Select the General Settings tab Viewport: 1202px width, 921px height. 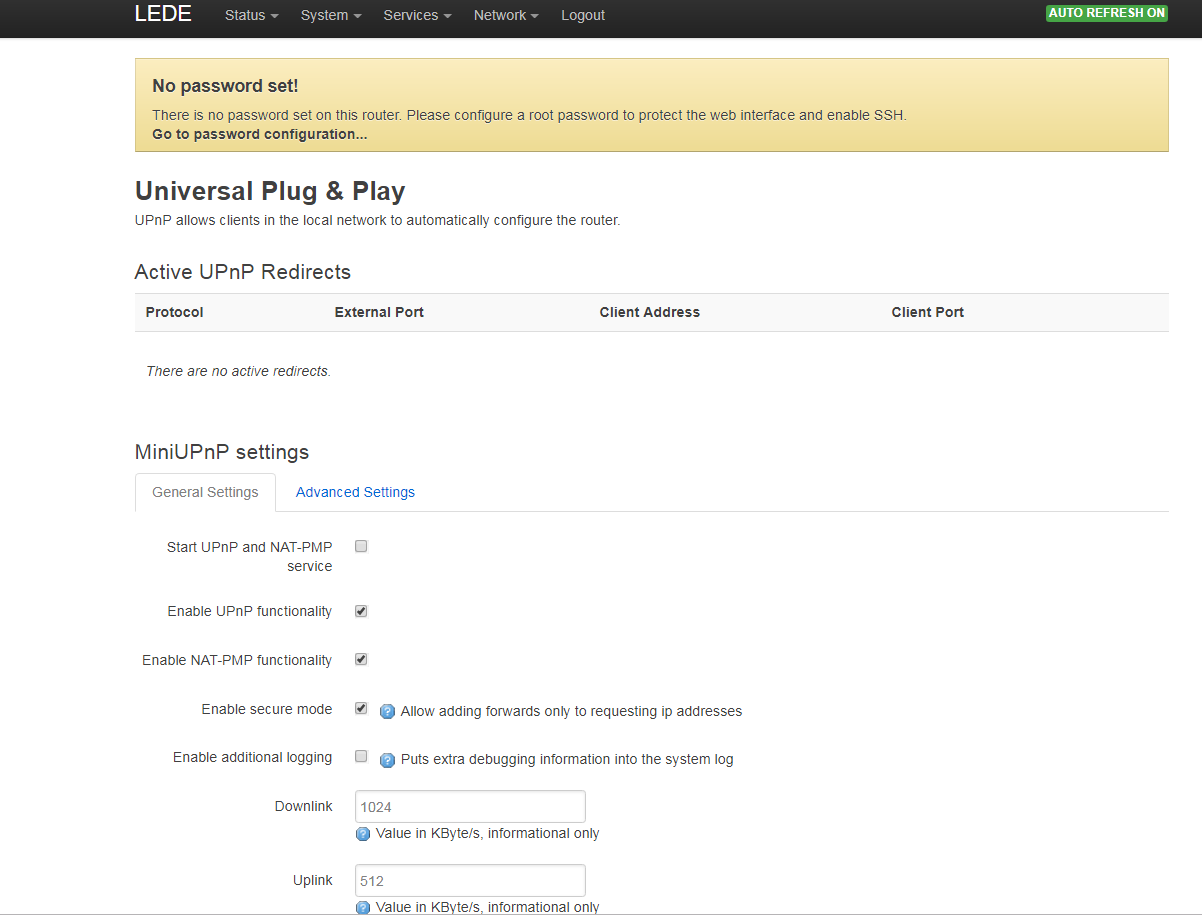click(x=205, y=492)
